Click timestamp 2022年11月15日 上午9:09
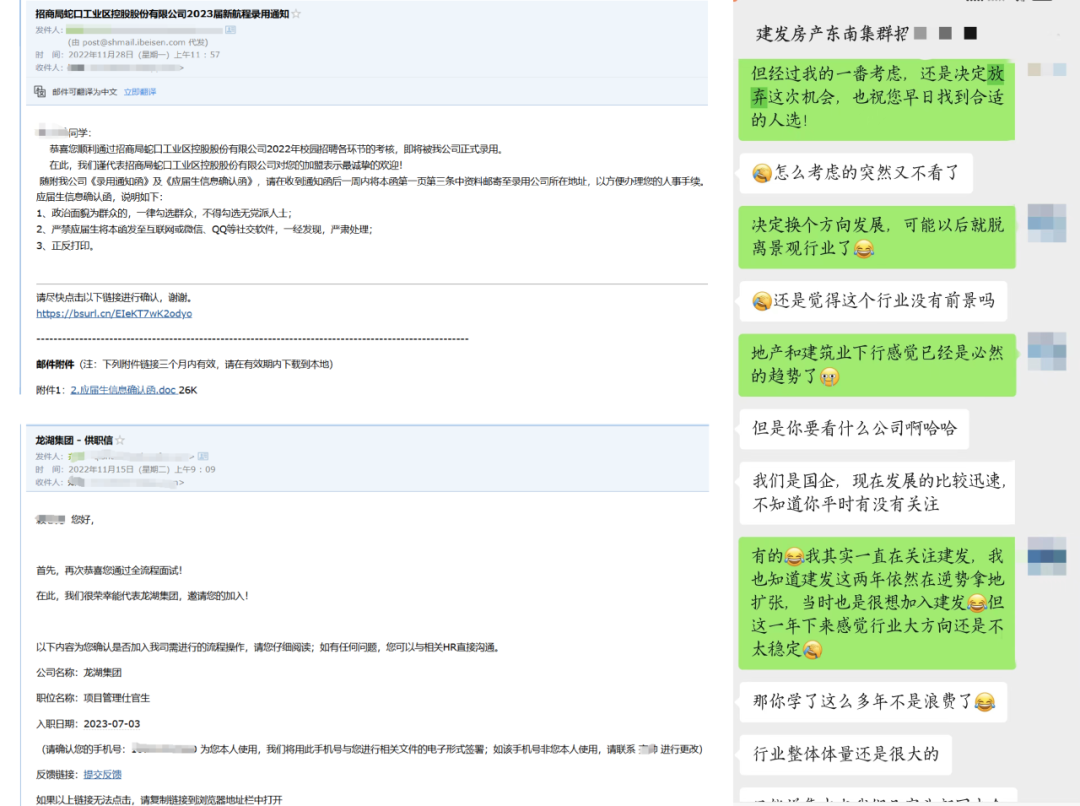The image size is (1080, 806). click(x=142, y=470)
